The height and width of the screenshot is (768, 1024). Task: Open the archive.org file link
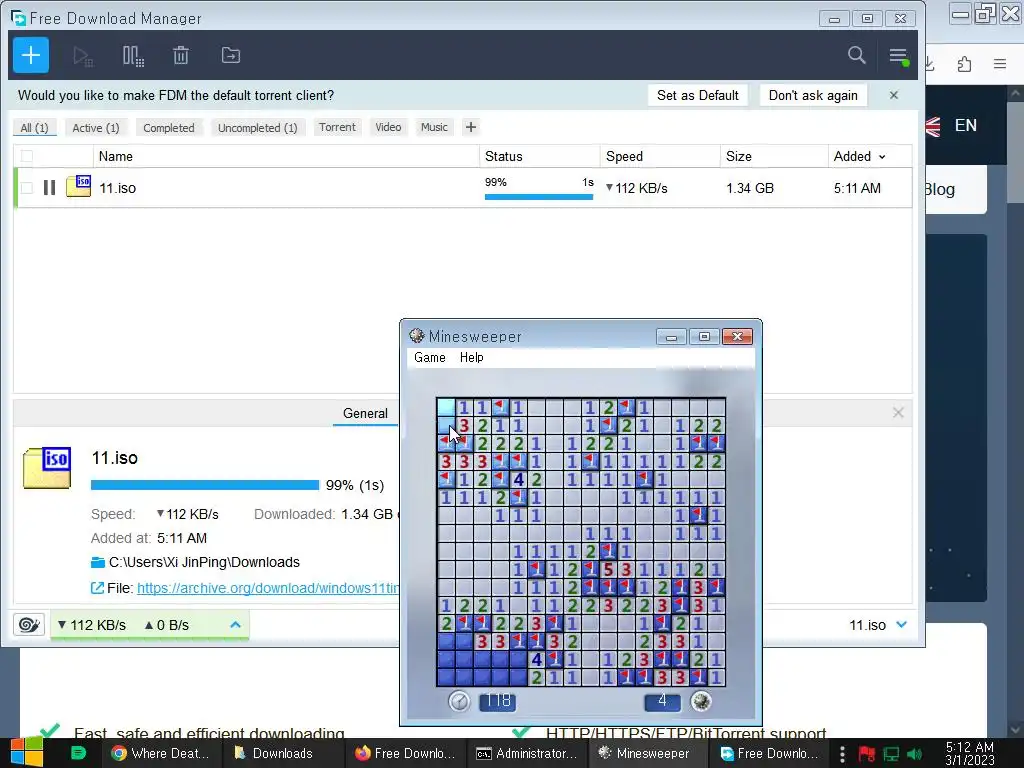point(268,588)
